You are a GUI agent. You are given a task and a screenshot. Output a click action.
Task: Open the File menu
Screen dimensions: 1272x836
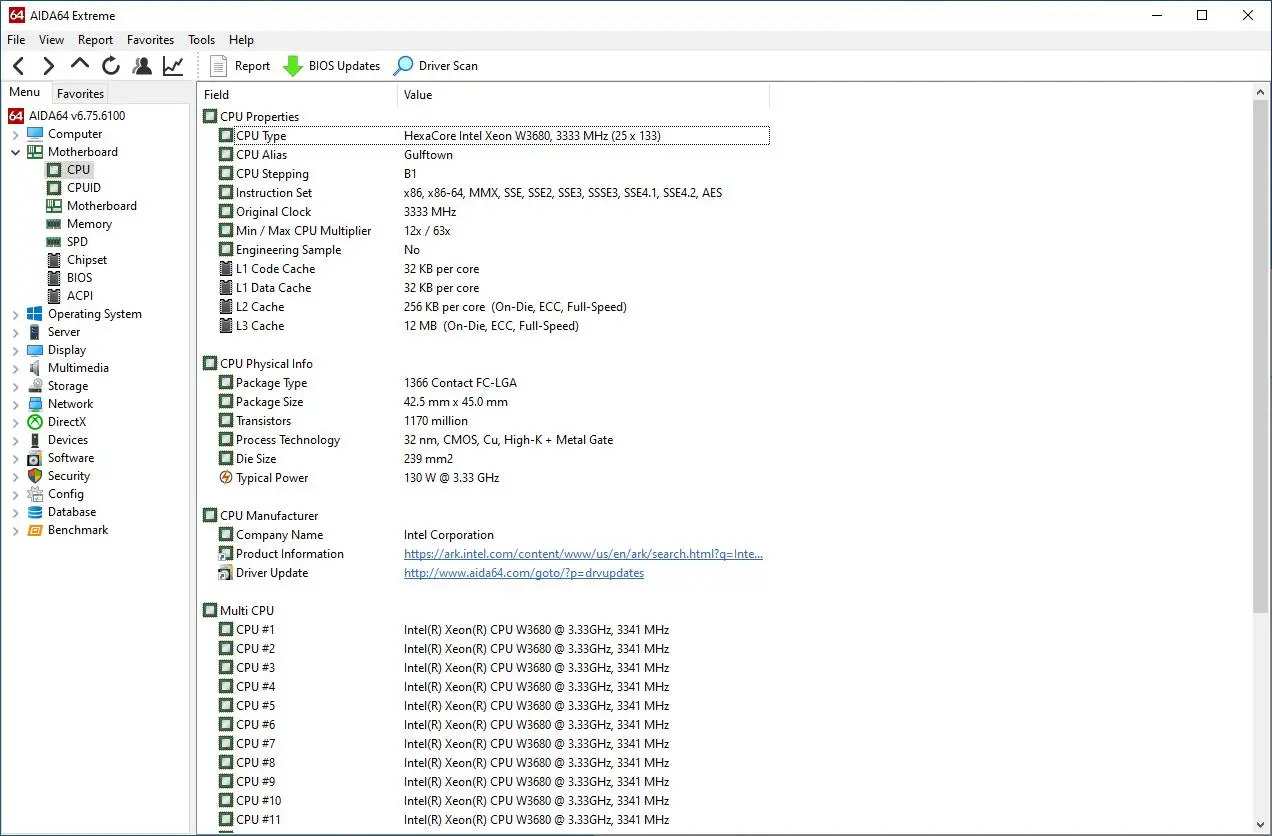(x=16, y=40)
